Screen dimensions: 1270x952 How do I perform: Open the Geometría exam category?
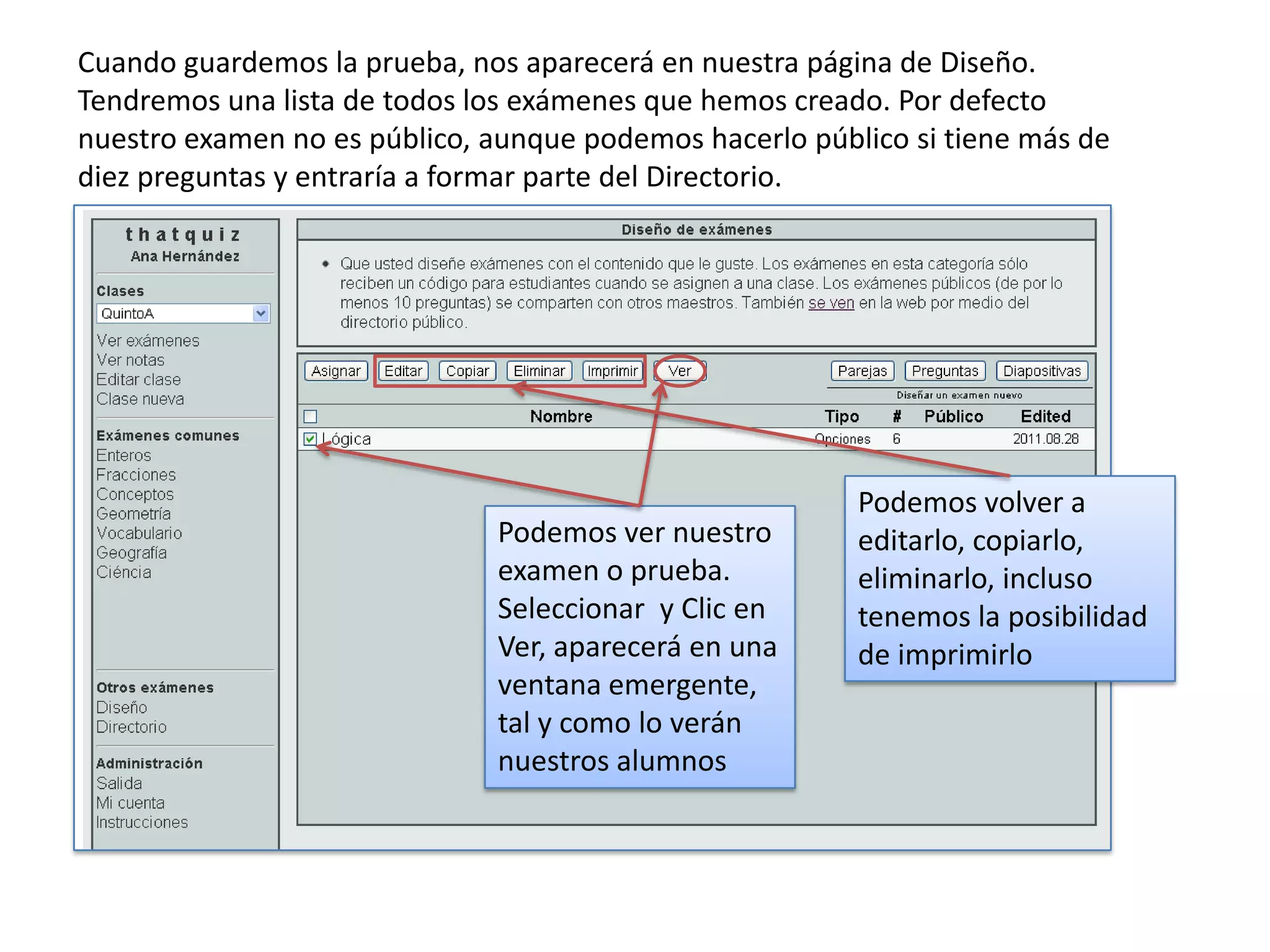click(x=134, y=514)
